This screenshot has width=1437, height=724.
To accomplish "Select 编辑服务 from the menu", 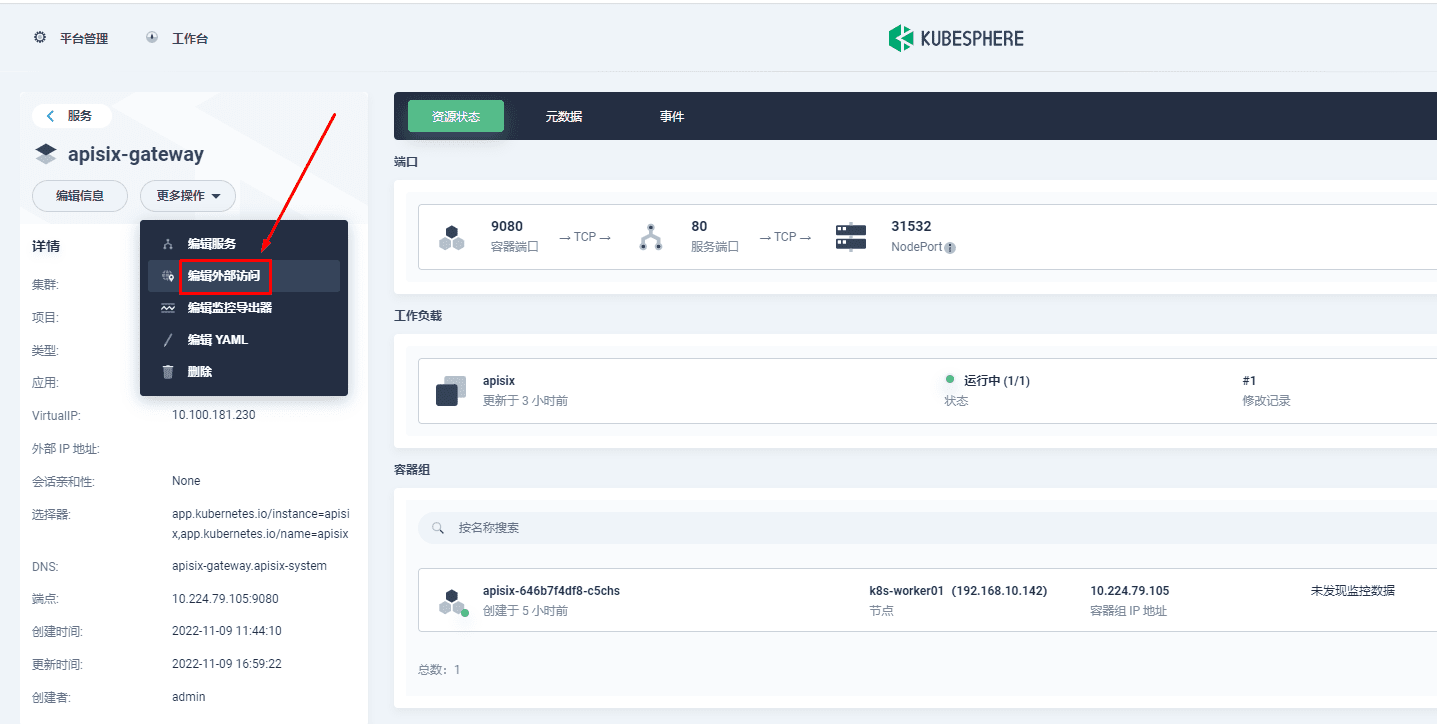I will click(x=244, y=244).
